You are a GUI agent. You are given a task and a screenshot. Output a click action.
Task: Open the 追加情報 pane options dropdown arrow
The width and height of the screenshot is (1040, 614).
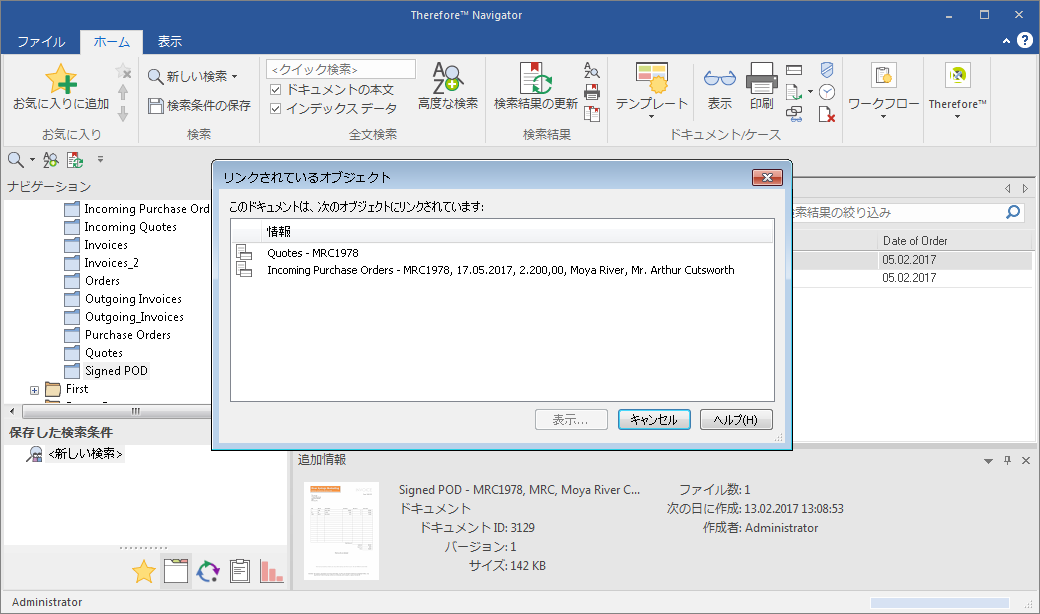point(988,461)
